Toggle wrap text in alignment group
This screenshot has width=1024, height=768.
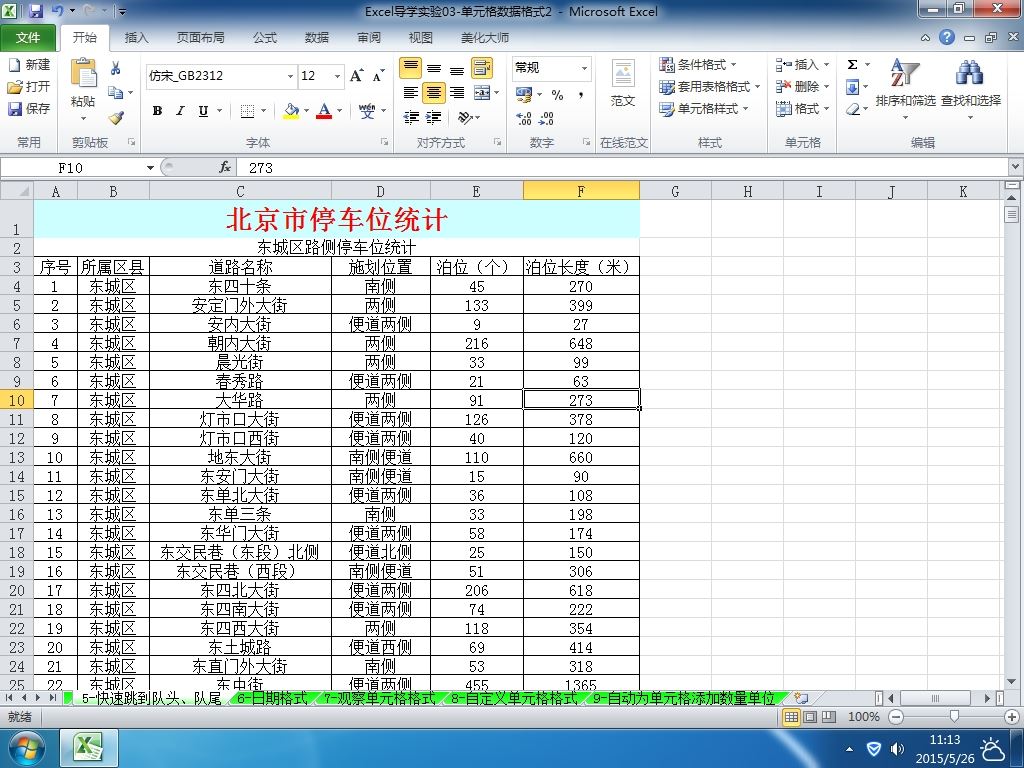[x=482, y=68]
